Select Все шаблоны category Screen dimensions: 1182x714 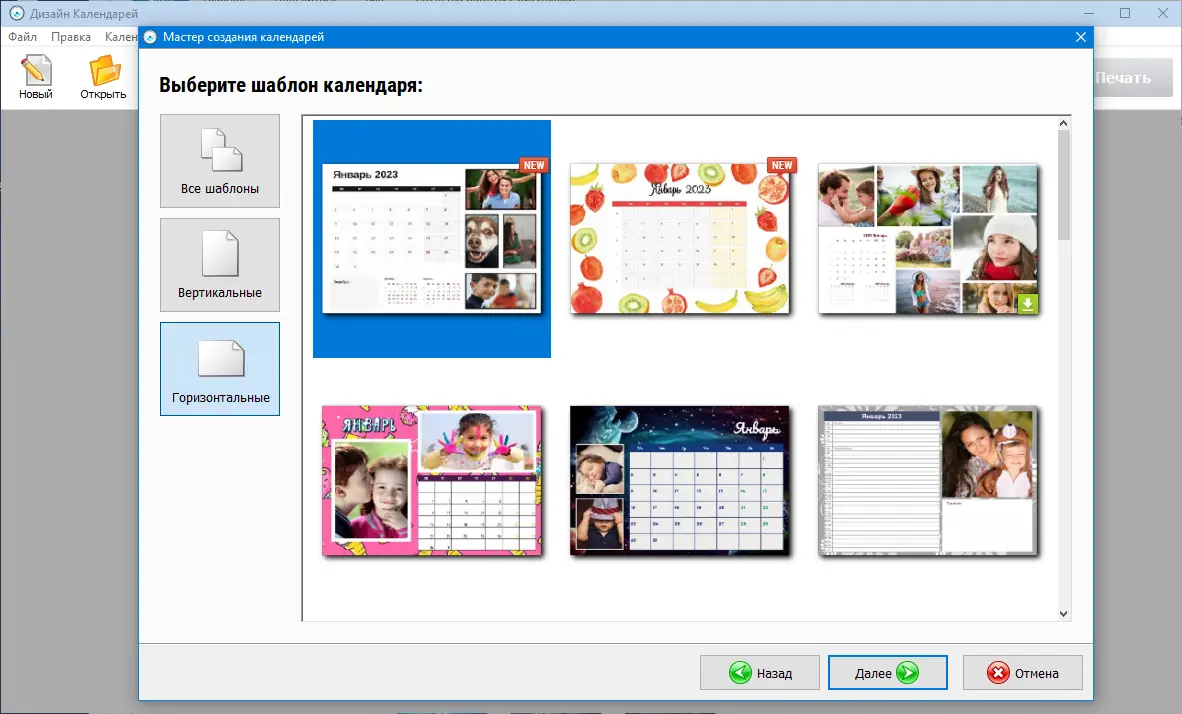coord(219,161)
